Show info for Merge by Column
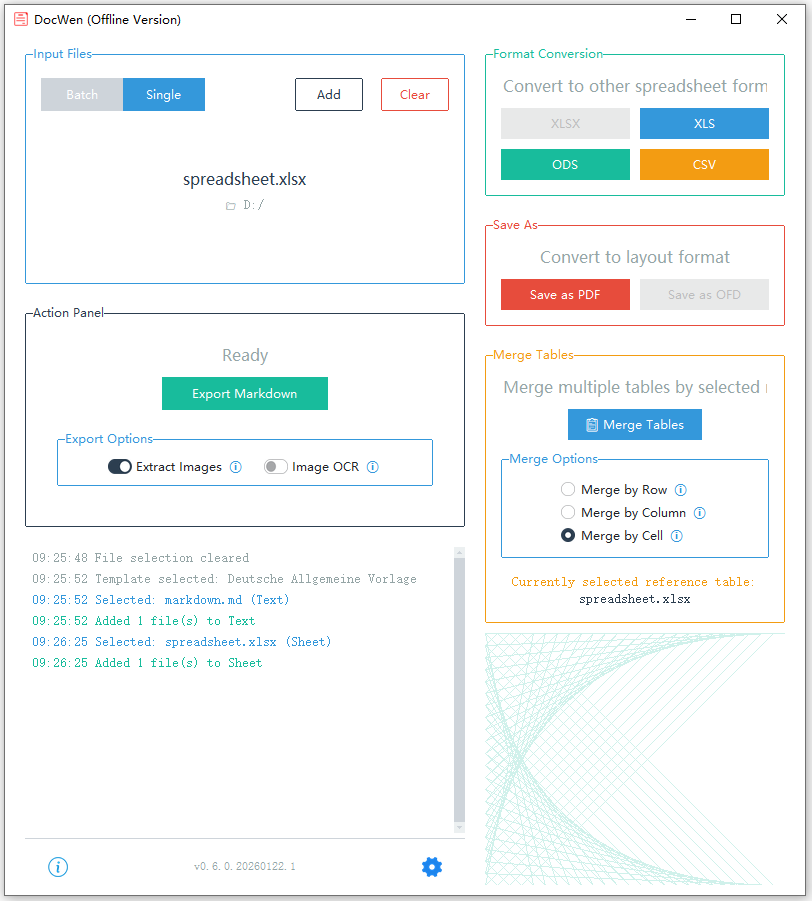 (700, 513)
